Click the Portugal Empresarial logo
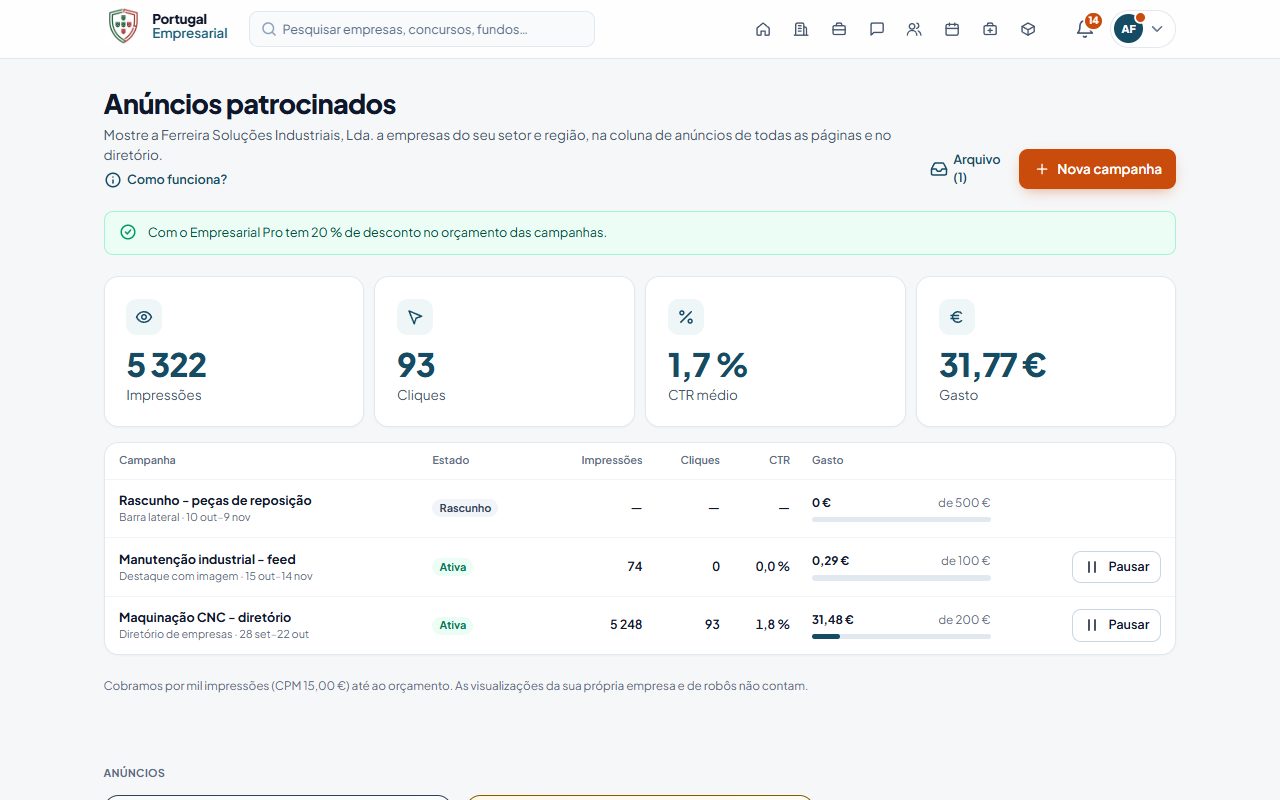 pyautogui.click(x=167, y=26)
